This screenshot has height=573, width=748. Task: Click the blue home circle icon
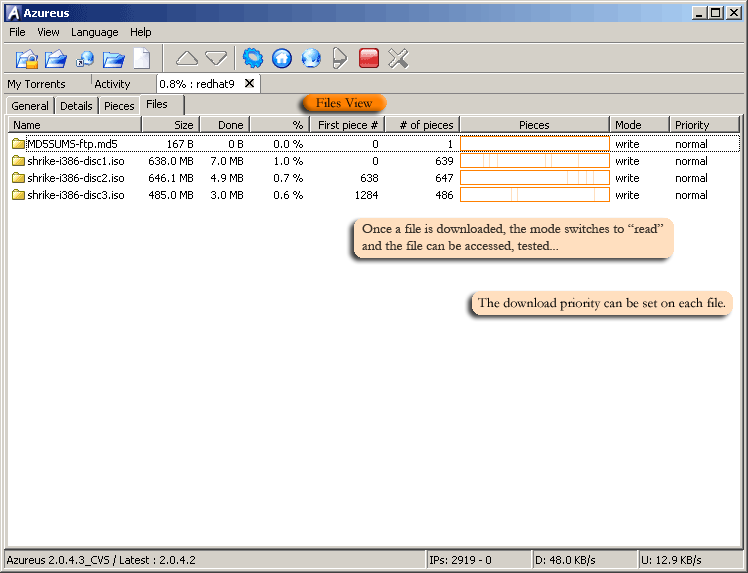pos(282,58)
